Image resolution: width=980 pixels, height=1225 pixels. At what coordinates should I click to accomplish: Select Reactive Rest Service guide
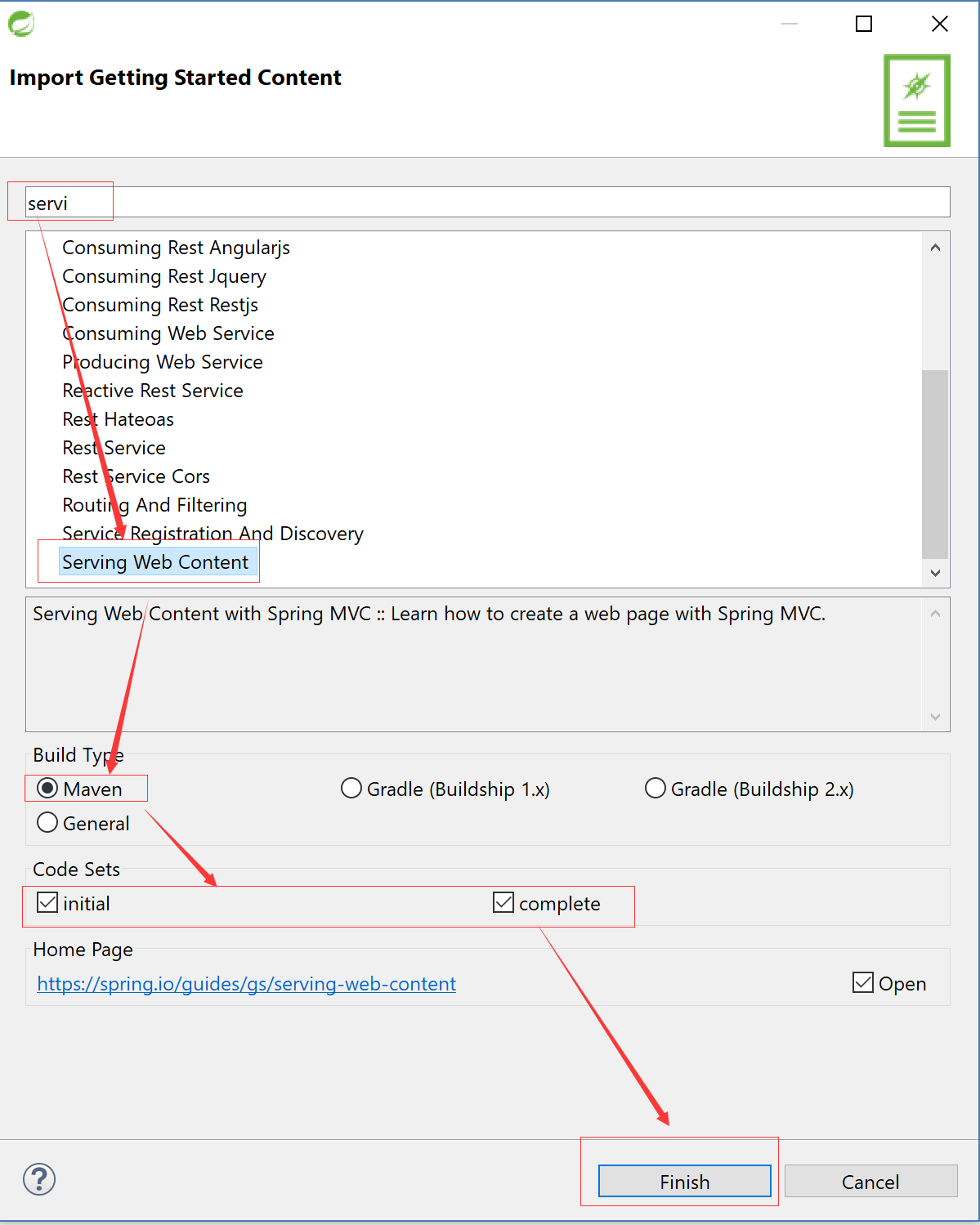pyautogui.click(x=153, y=391)
